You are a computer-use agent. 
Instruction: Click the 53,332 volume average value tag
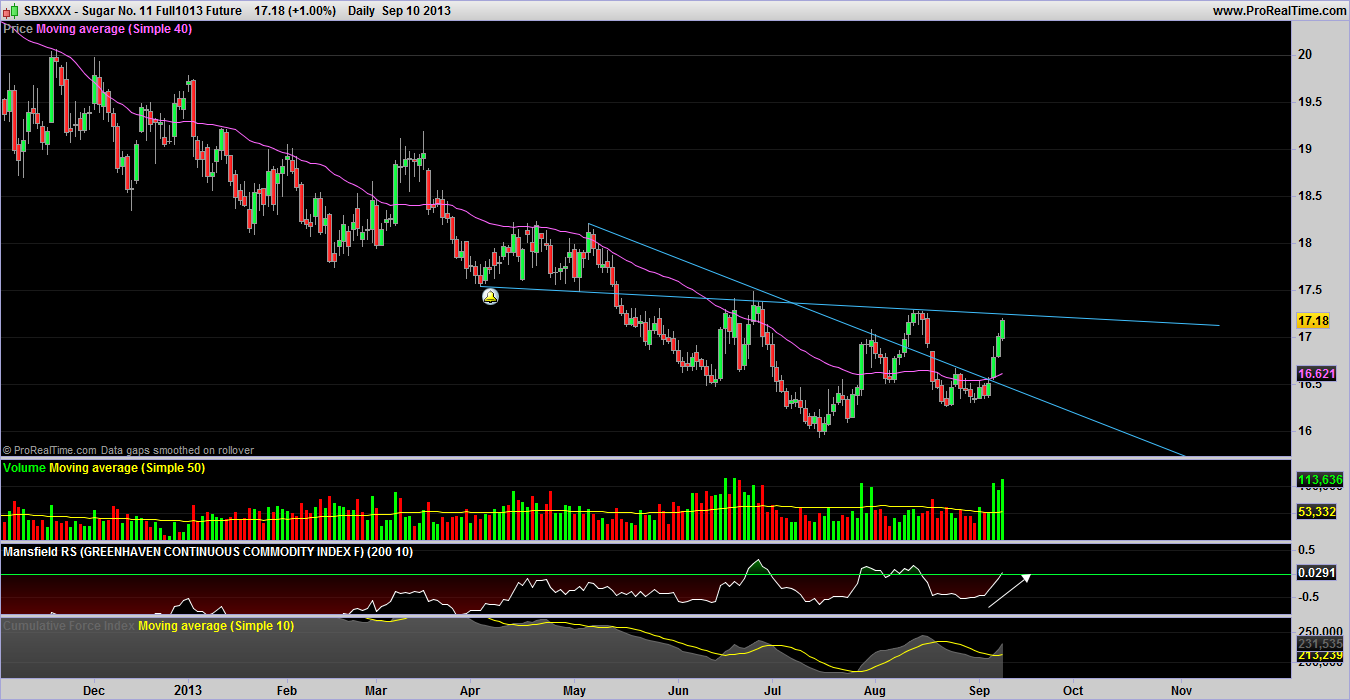coord(1314,512)
